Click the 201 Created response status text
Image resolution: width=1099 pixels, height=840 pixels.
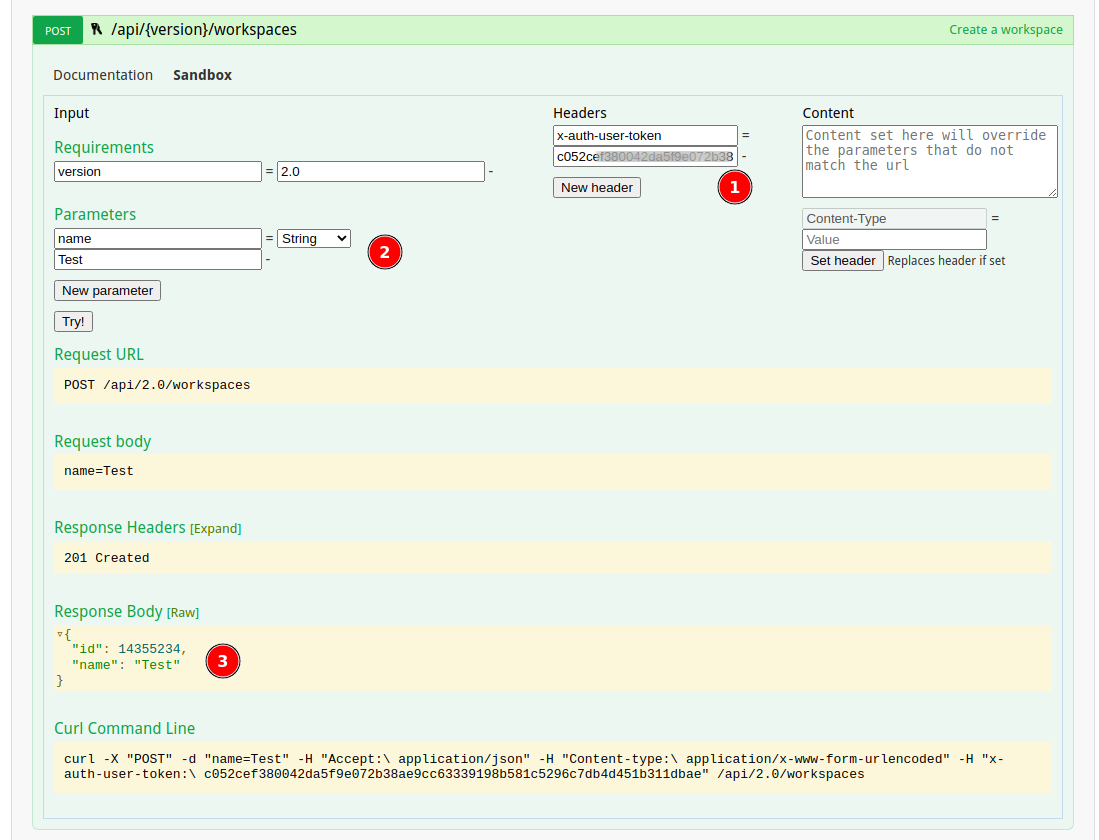coord(107,558)
